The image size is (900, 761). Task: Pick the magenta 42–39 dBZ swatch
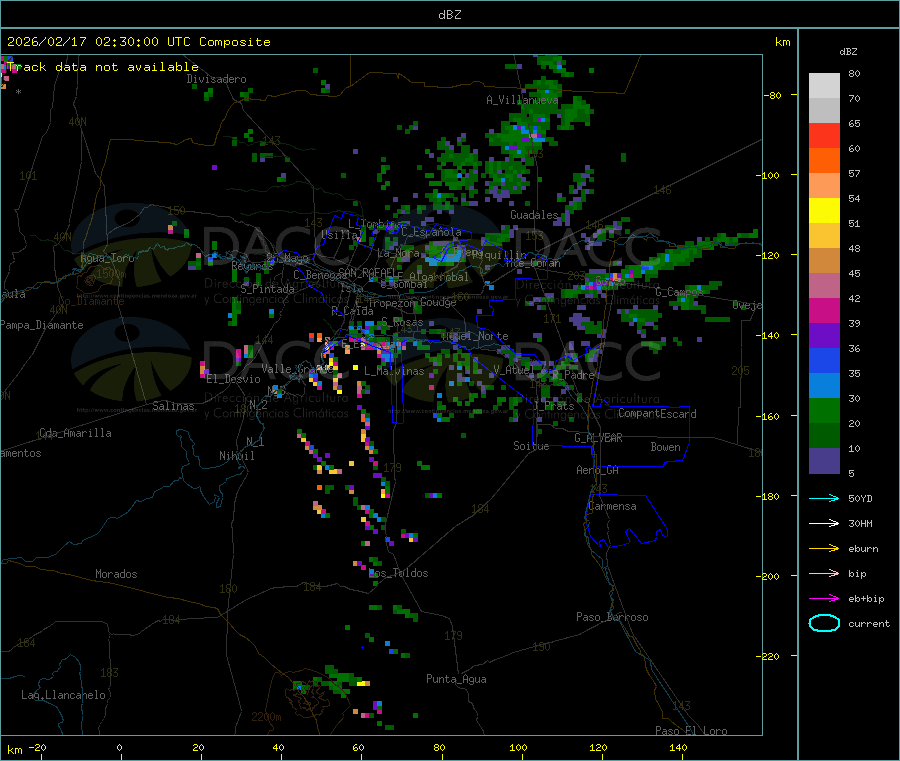[x=824, y=311]
